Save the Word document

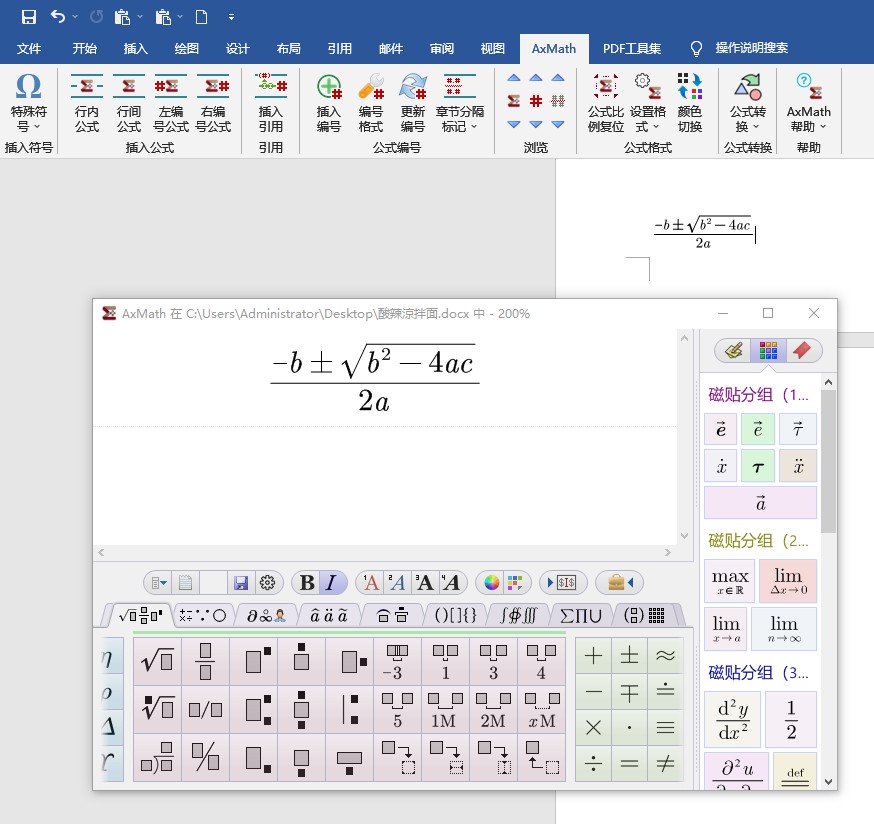[28, 17]
